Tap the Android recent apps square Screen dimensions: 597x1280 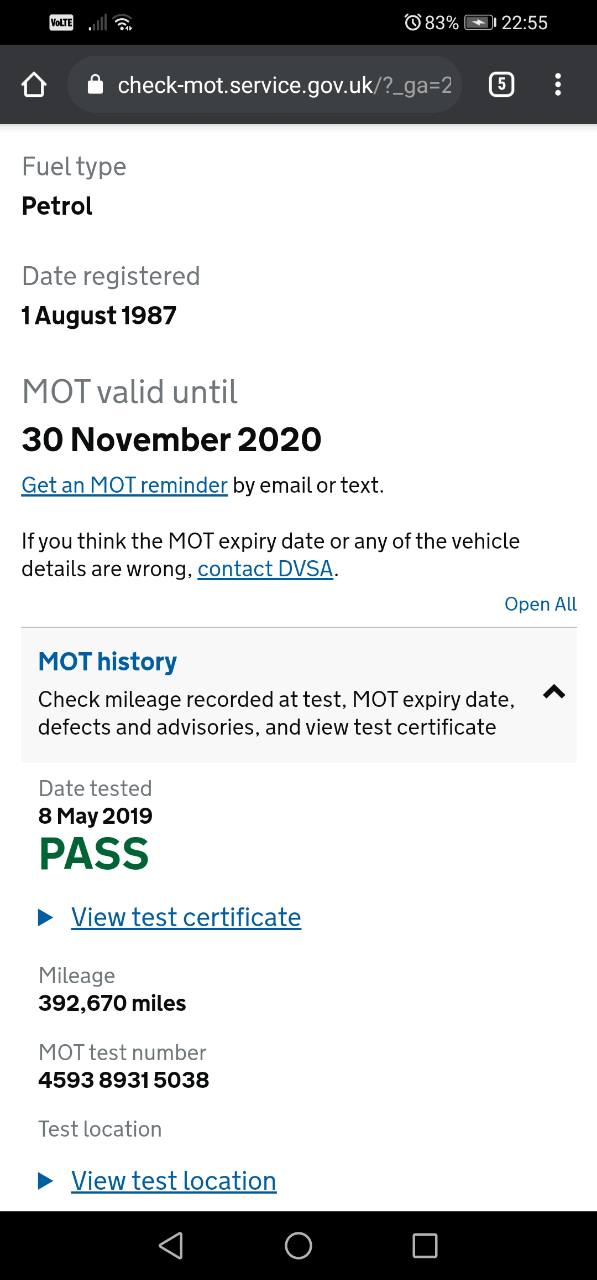click(x=425, y=1245)
